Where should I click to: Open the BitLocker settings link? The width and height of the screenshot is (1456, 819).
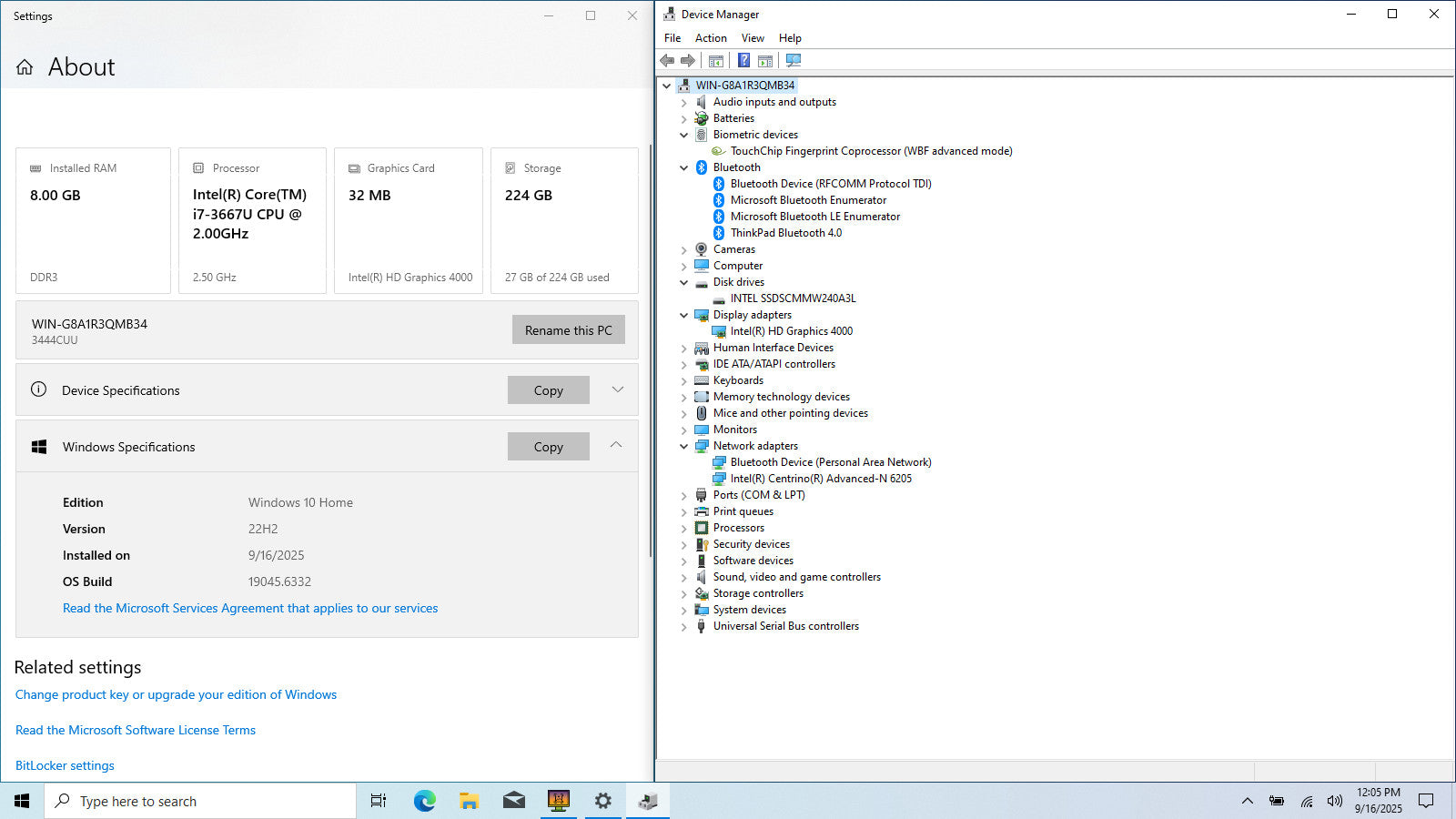[x=65, y=765]
